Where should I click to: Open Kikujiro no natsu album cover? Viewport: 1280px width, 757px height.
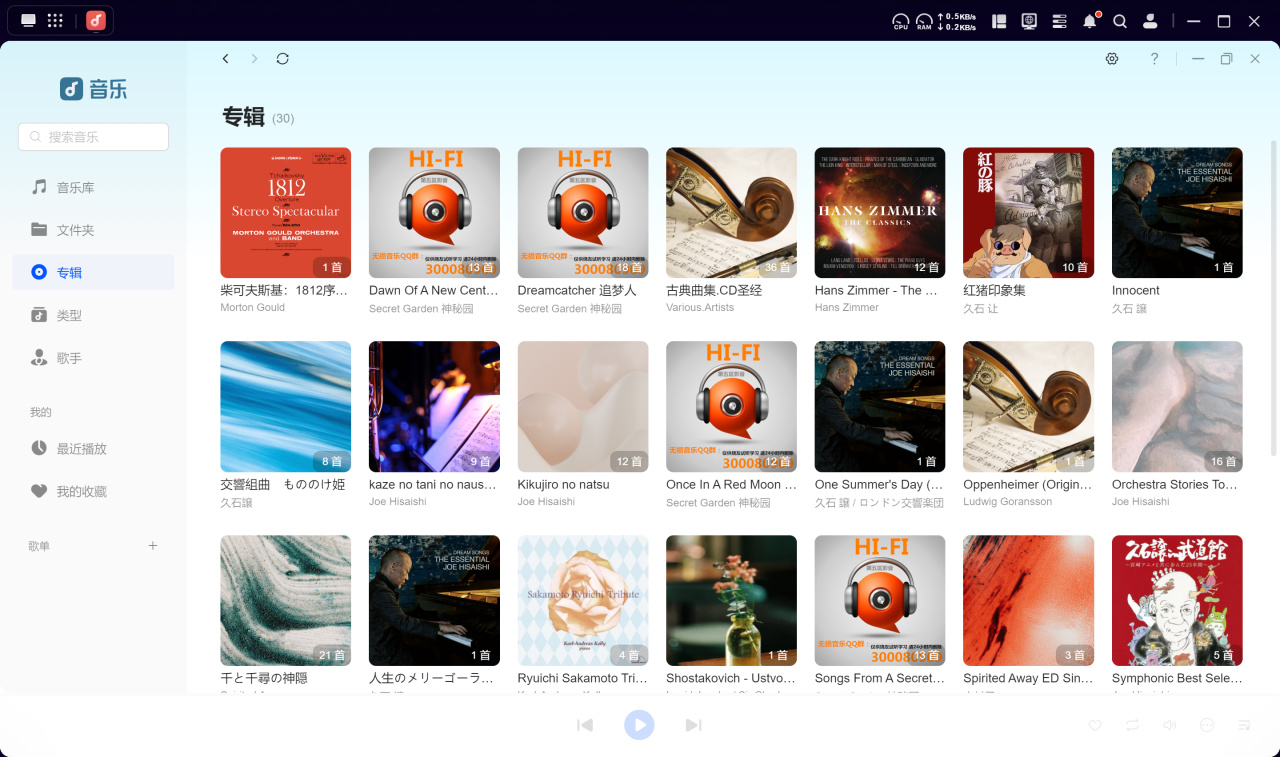pyautogui.click(x=583, y=407)
